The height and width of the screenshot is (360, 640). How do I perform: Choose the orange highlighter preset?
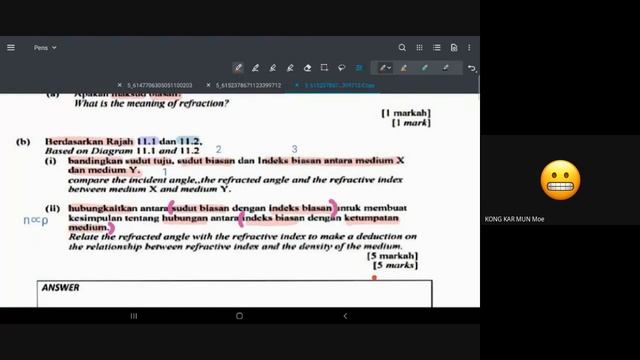pos(404,68)
